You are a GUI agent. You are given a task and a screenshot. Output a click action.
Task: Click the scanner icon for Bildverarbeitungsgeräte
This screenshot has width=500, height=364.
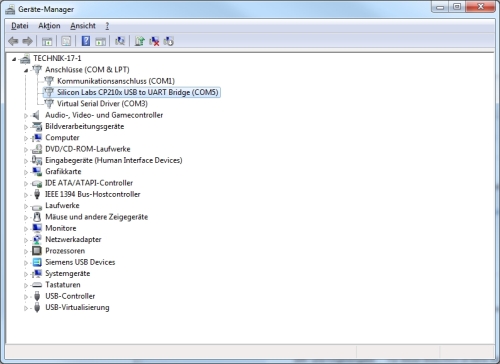coord(37,126)
